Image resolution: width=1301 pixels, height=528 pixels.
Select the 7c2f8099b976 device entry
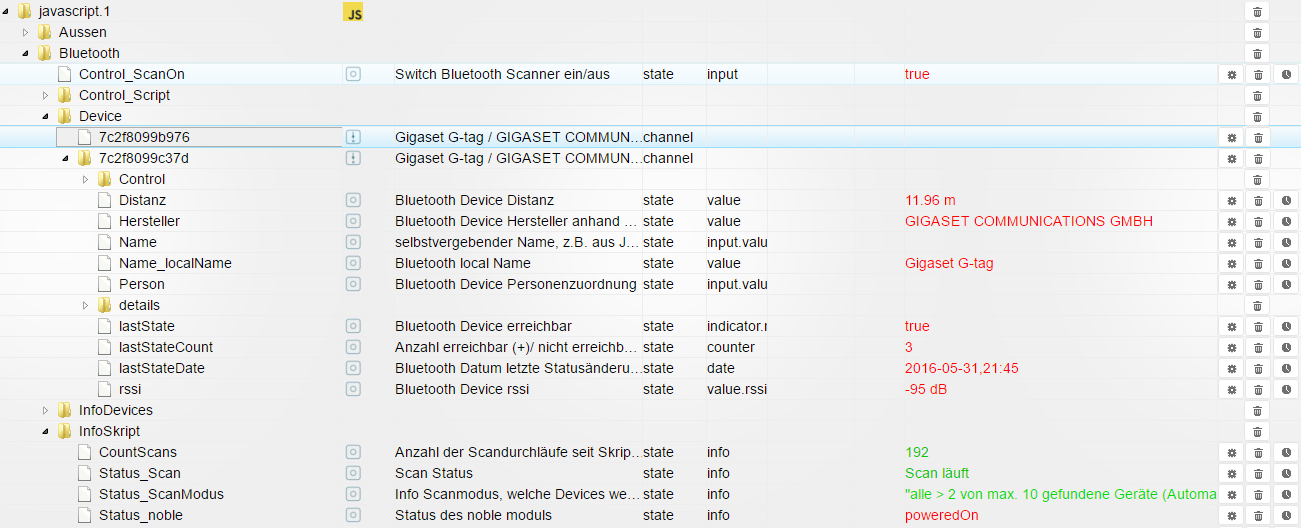[144, 137]
